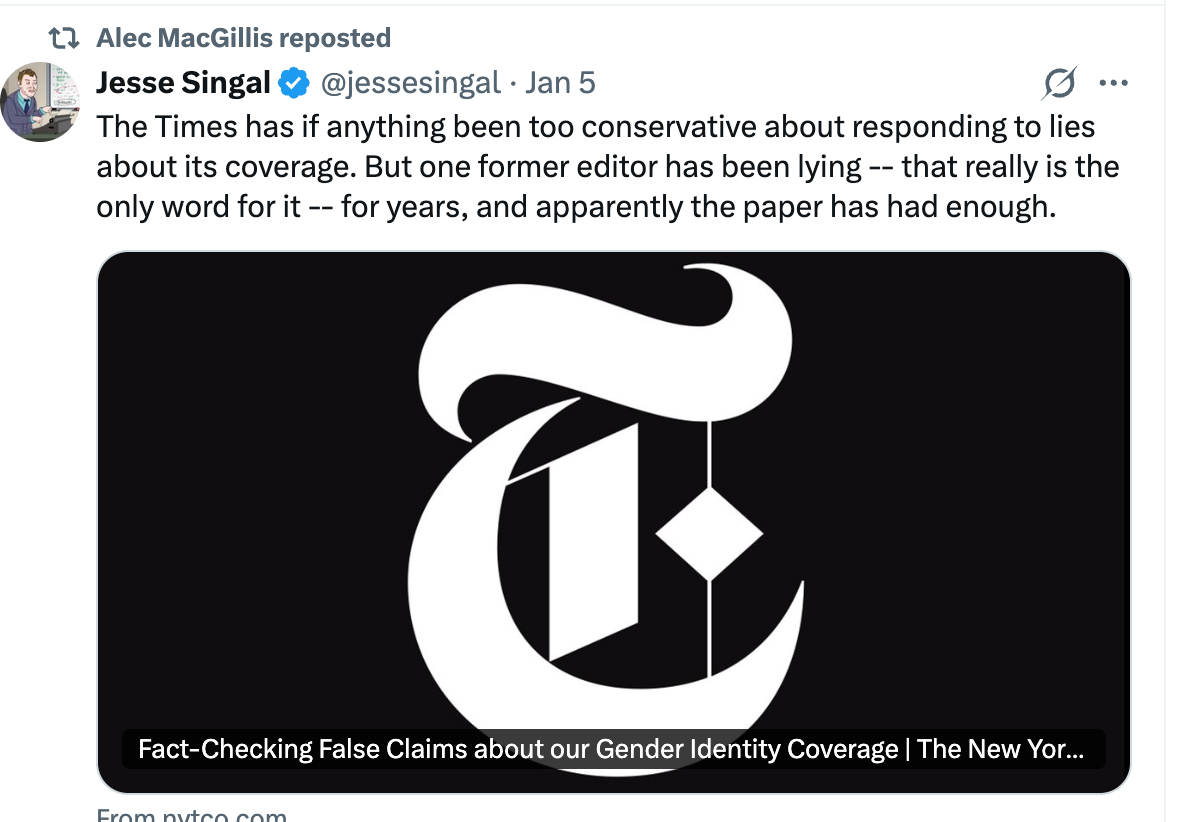Click the tweet line starting "about its coverage"
The width and height of the screenshot is (1180, 822).
tap(607, 166)
